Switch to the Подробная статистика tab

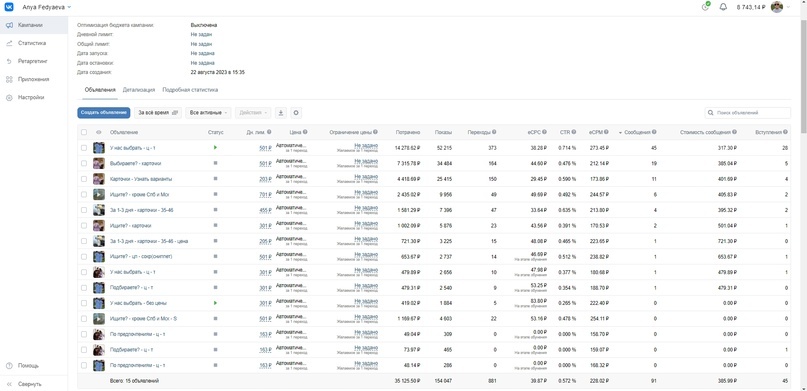(190, 90)
